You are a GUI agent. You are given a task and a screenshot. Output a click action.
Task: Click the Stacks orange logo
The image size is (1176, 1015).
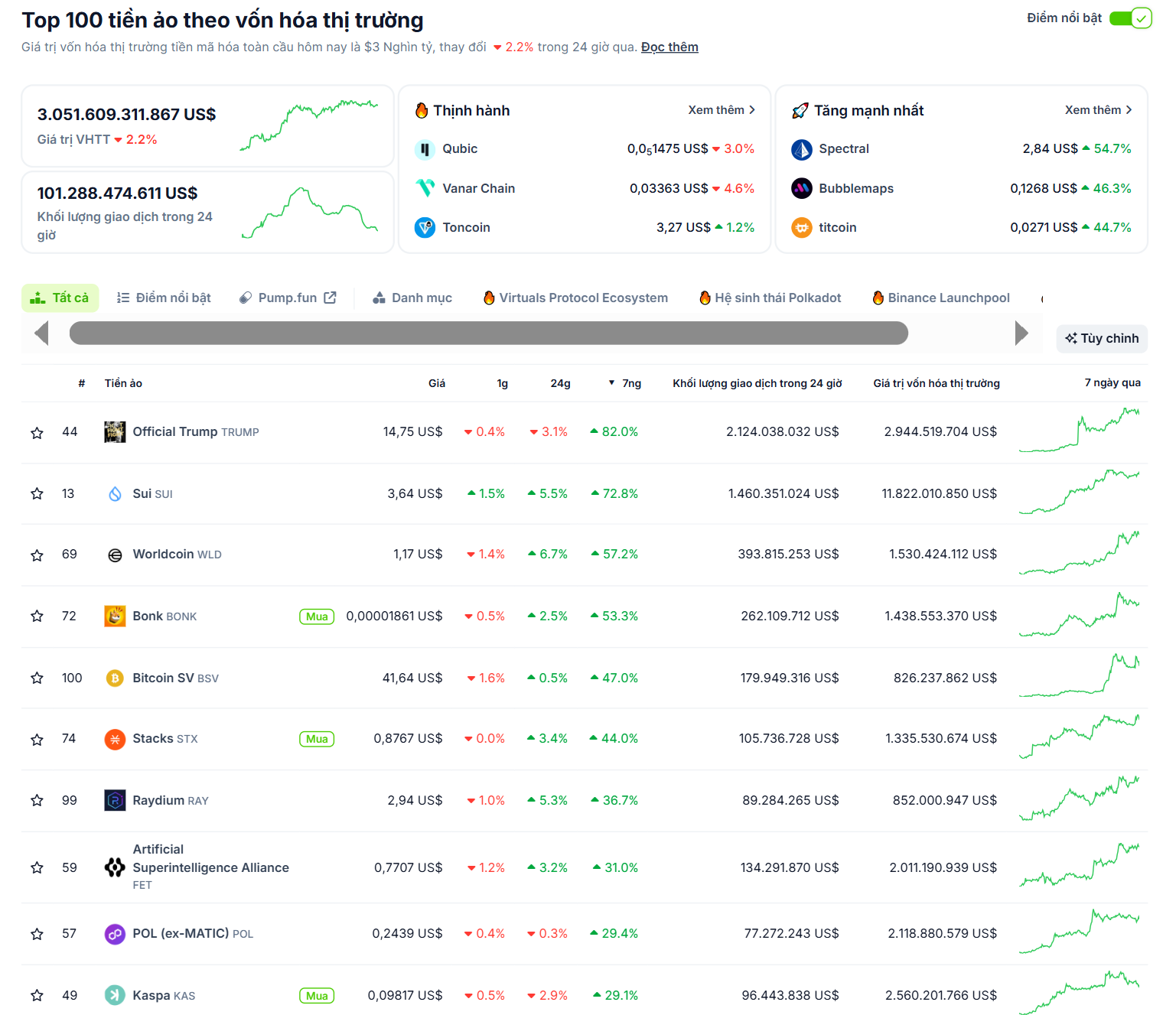pyautogui.click(x=115, y=739)
